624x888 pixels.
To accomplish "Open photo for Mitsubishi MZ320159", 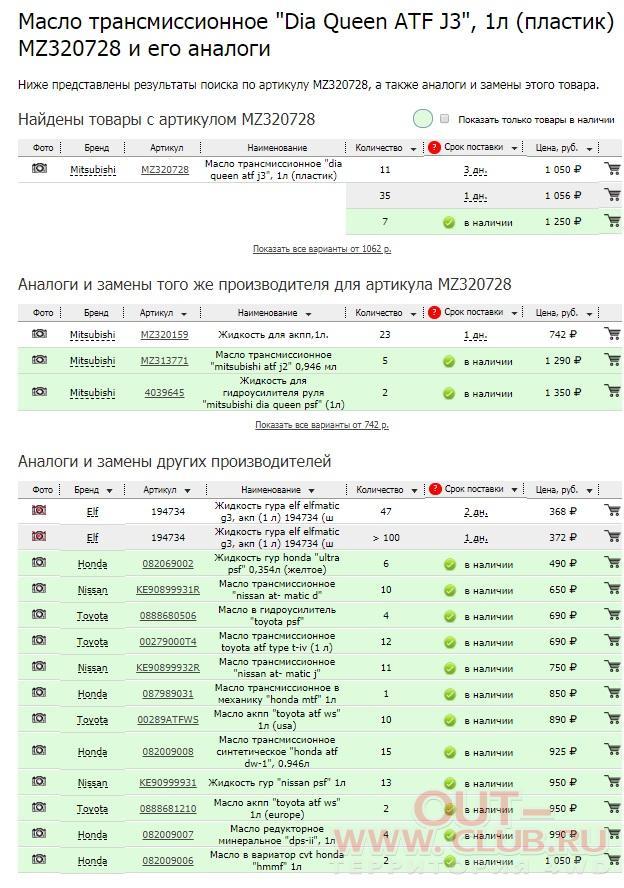I will (x=39, y=334).
